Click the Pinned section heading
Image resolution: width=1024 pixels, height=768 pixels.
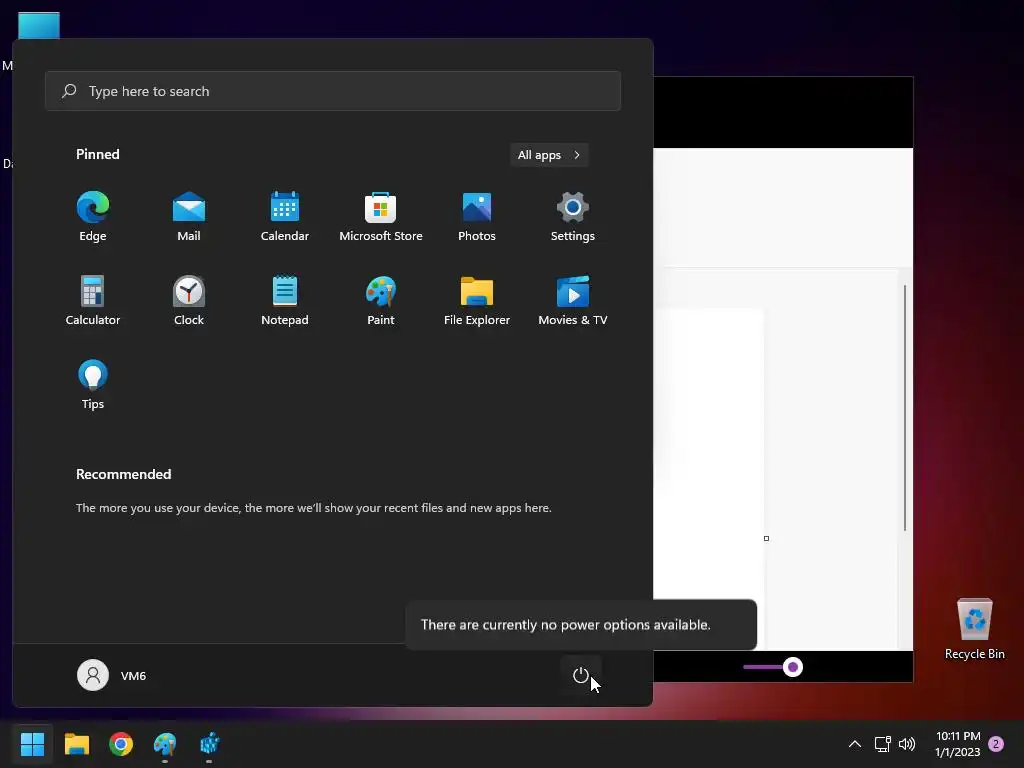point(98,154)
